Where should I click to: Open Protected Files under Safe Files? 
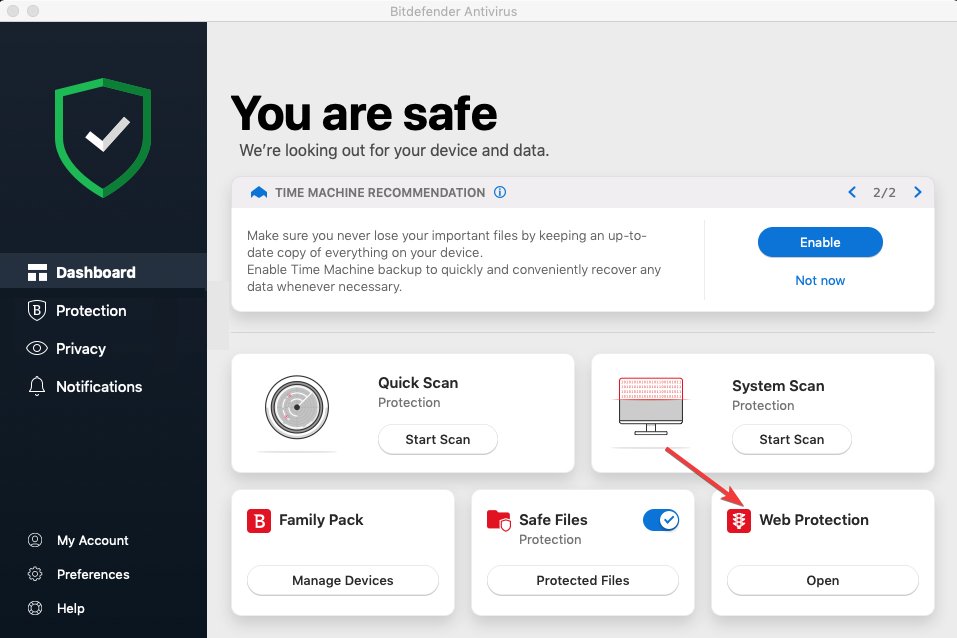tap(582, 580)
